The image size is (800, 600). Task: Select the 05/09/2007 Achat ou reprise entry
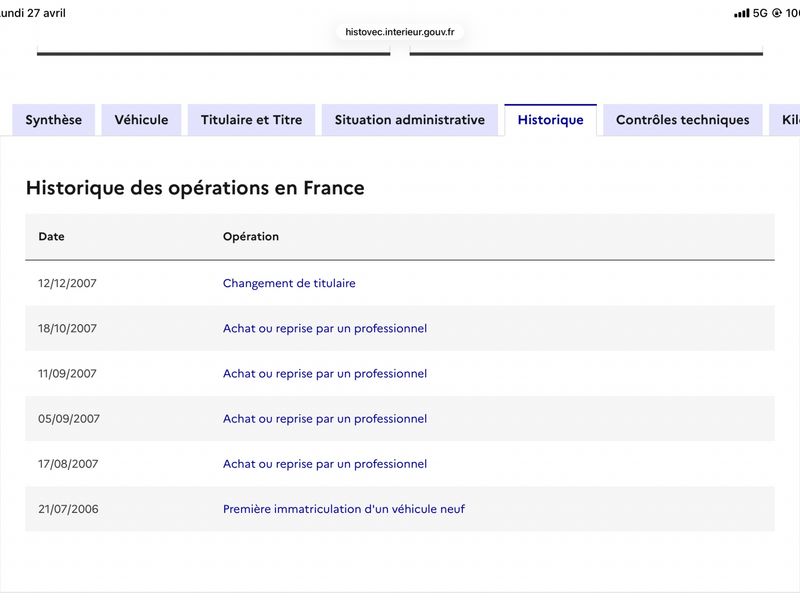click(324, 419)
